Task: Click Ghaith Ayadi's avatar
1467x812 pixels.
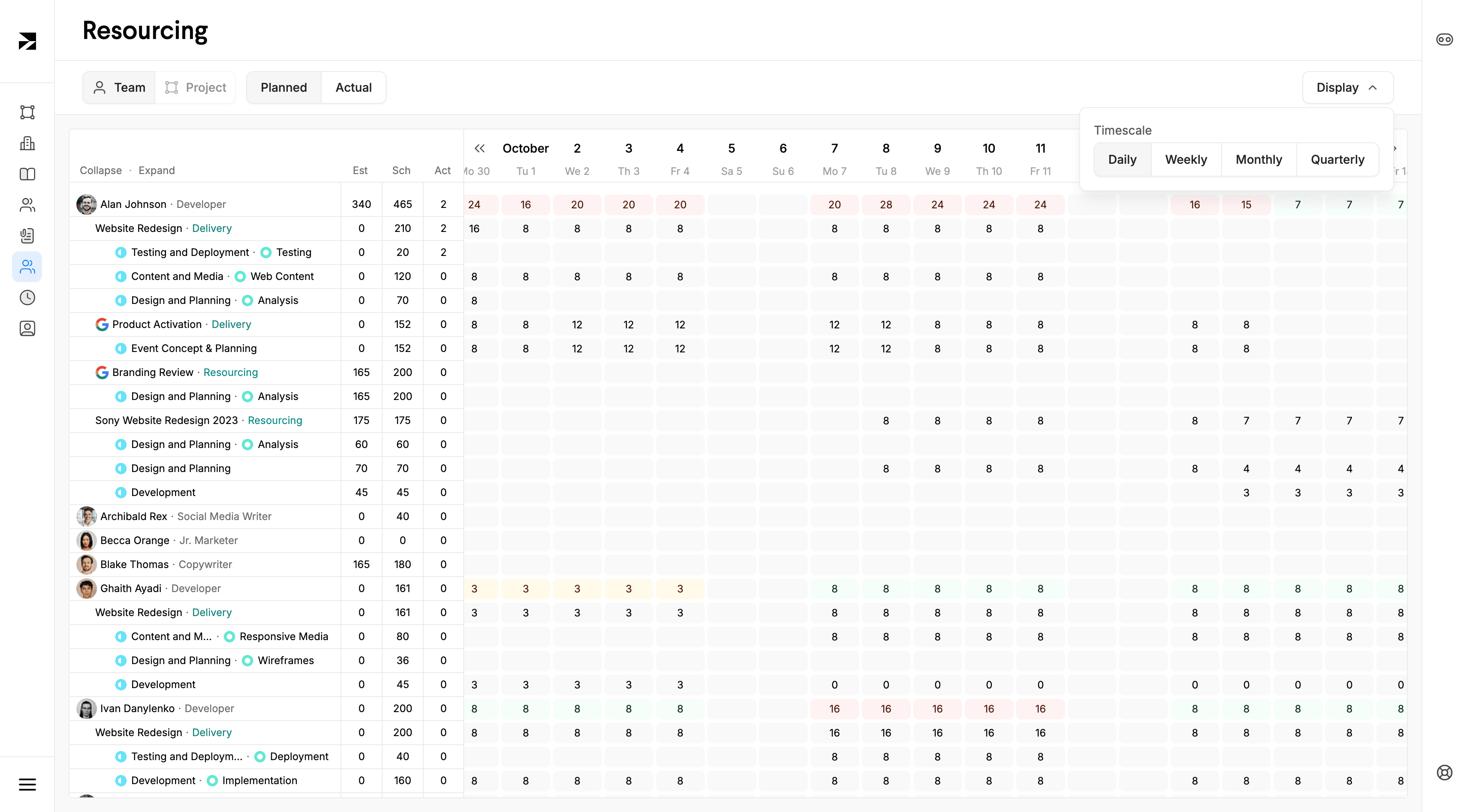Action: point(87,588)
